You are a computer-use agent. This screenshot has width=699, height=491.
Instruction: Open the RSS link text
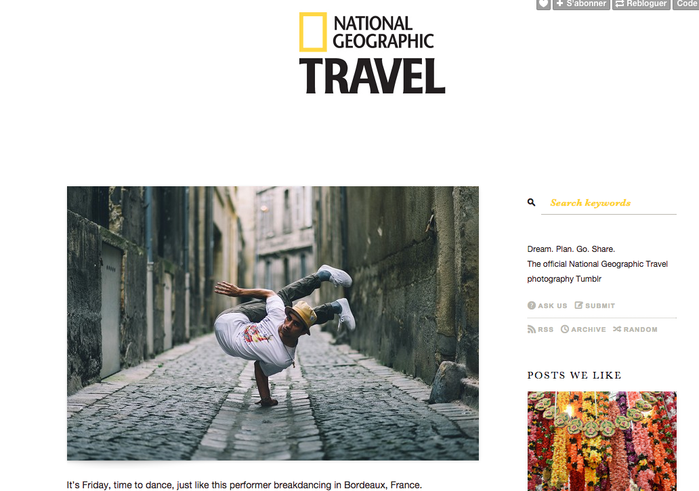click(x=546, y=330)
